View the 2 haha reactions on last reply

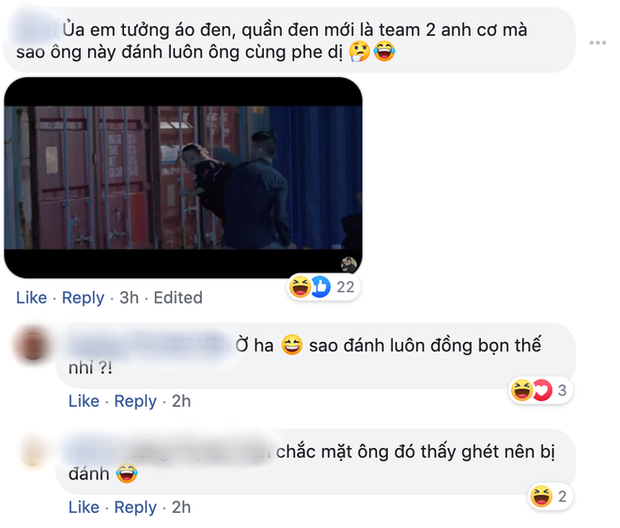click(x=550, y=496)
